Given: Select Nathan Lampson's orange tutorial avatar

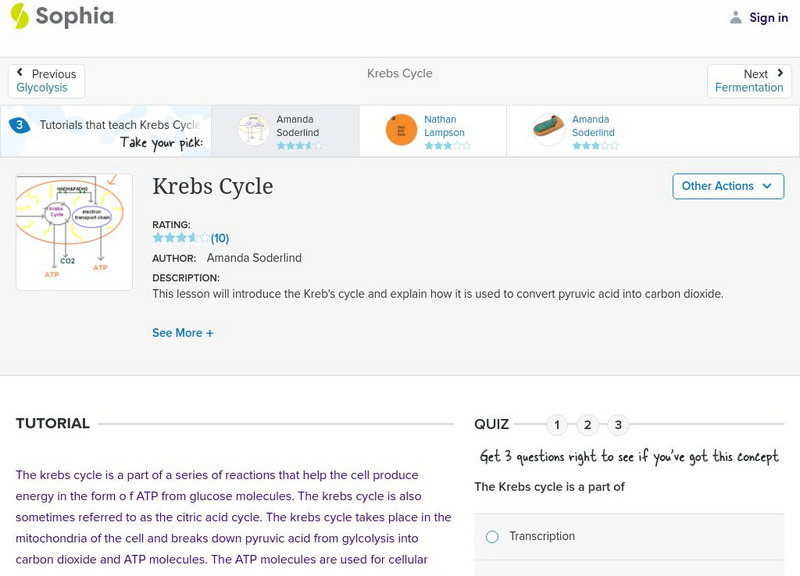Looking at the screenshot, I should [x=401, y=130].
